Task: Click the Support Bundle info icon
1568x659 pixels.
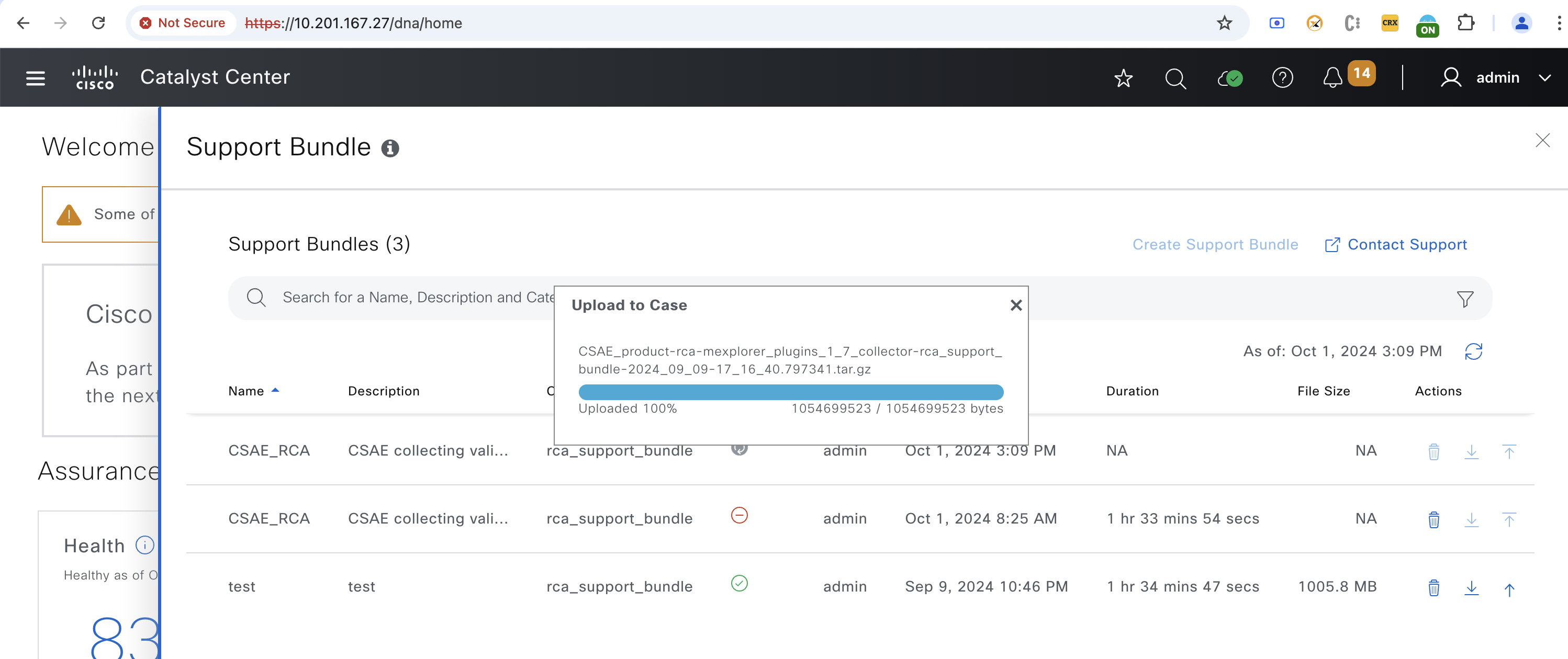Action: [x=389, y=148]
